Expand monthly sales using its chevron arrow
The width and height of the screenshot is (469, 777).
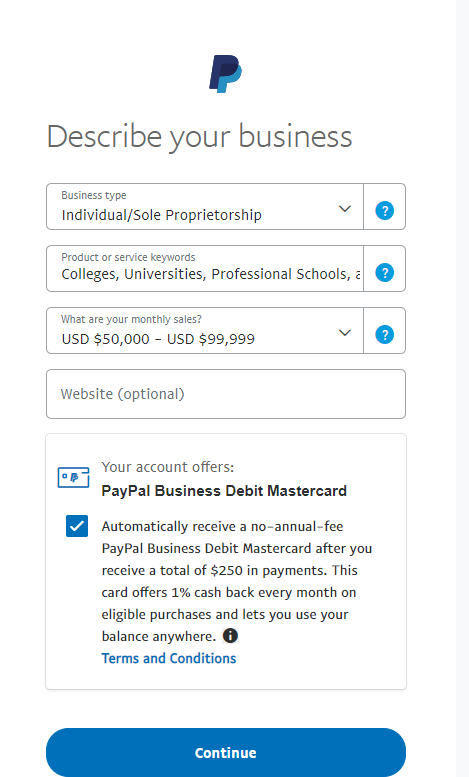[x=345, y=333]
